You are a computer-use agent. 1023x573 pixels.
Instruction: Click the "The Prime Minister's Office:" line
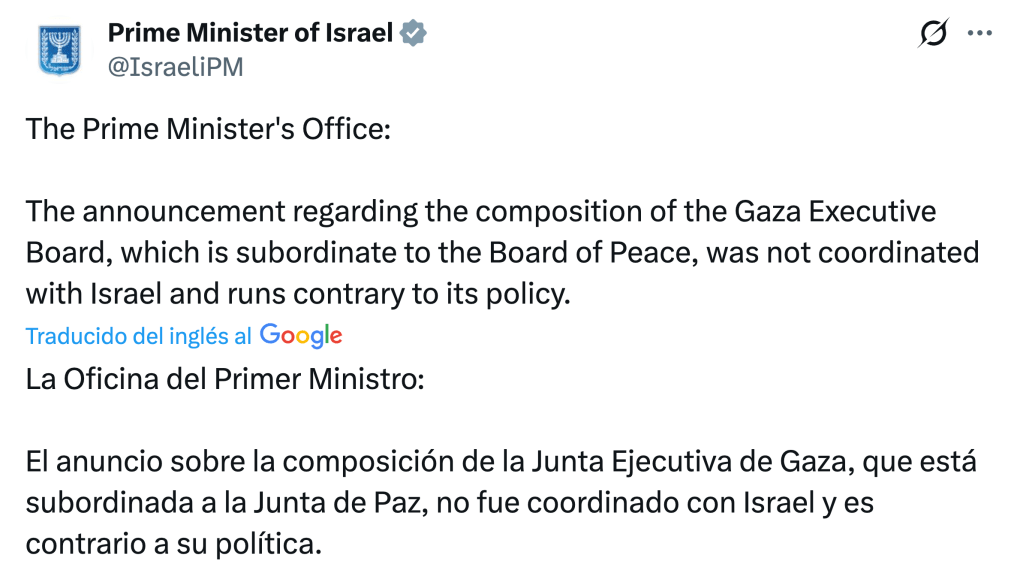208,129
